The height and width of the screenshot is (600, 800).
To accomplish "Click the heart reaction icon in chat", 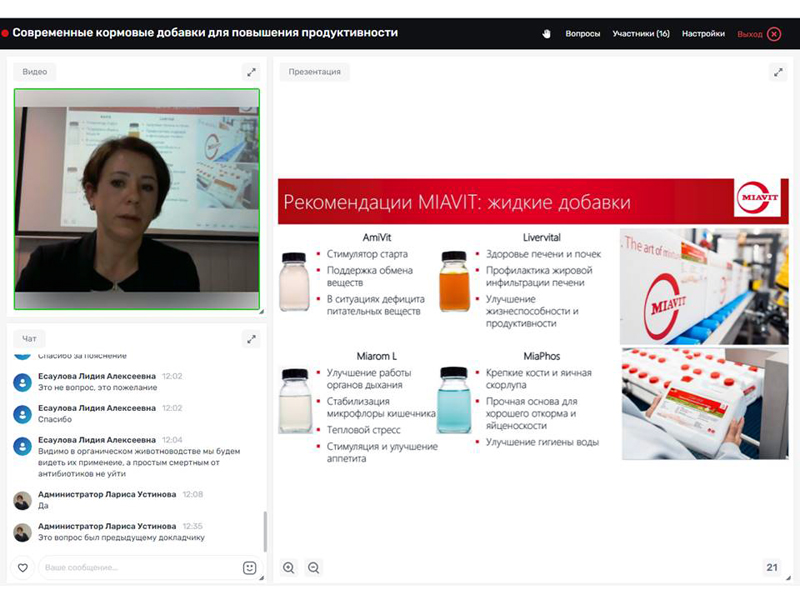I will pos(23,568).
